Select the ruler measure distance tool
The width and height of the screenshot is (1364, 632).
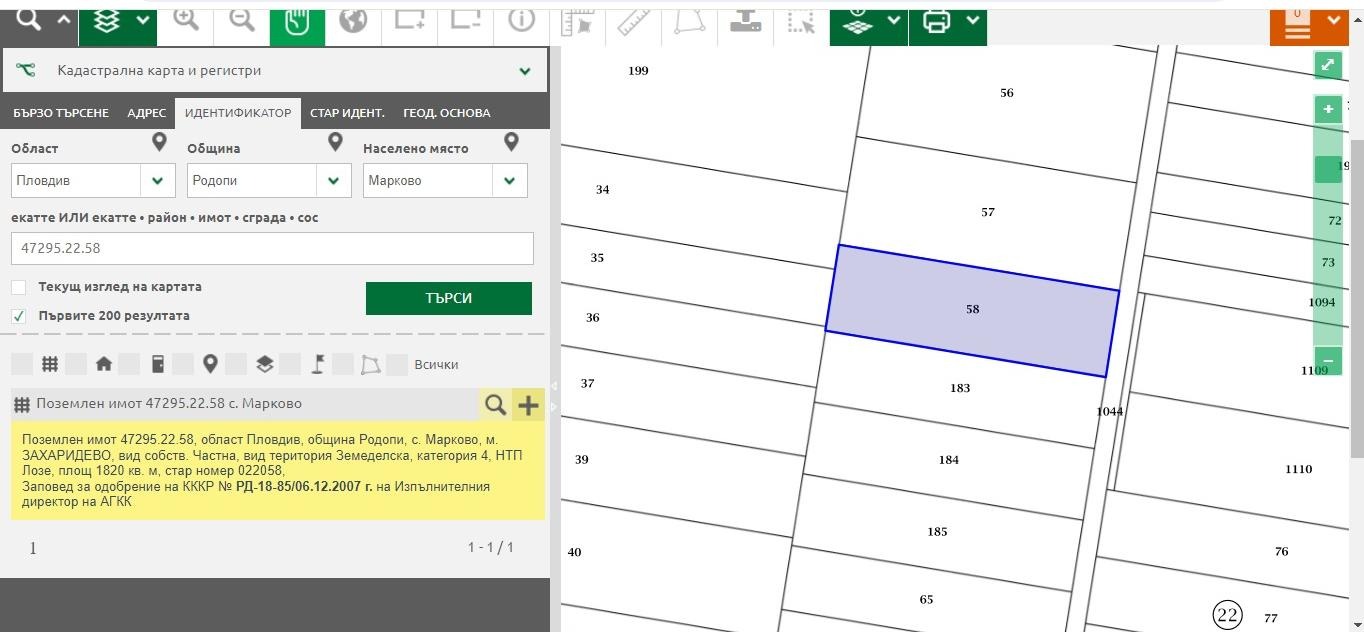633,21
